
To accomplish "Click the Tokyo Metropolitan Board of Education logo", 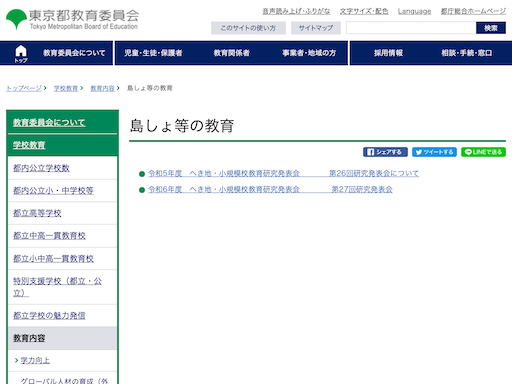I will click(72, 19).
